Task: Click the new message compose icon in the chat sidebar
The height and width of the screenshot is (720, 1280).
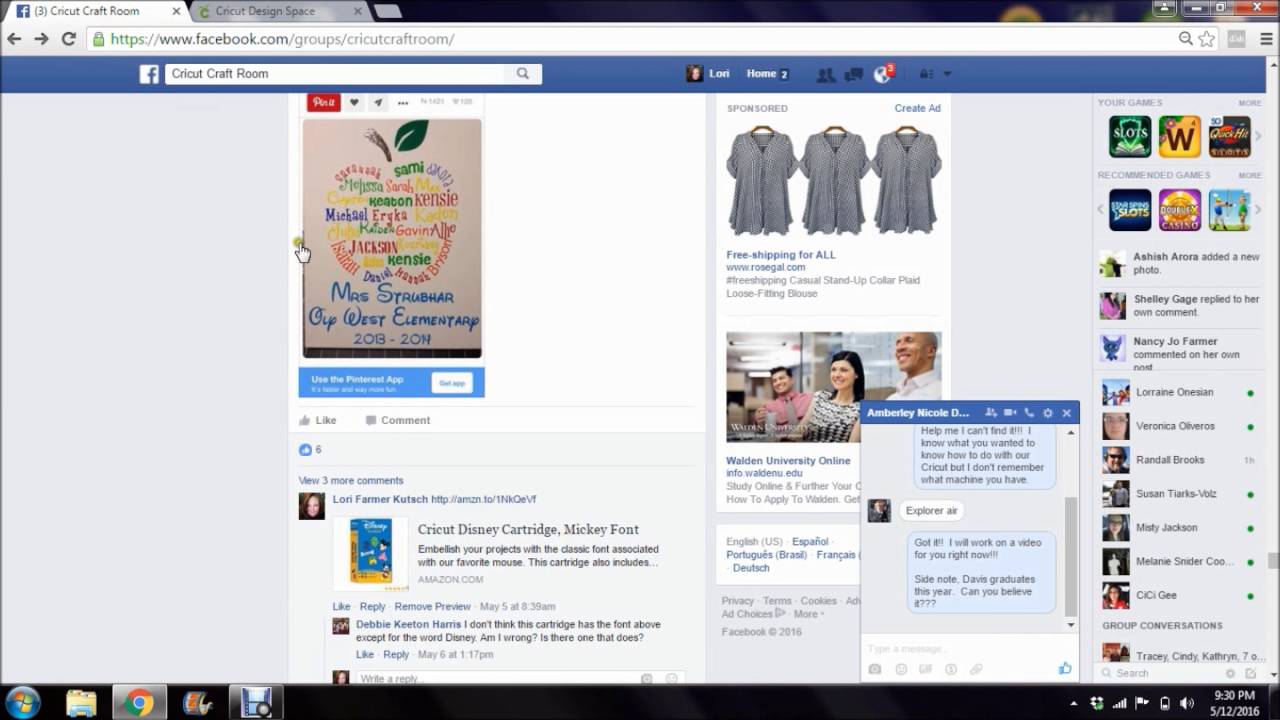Action: [x=1249, y=674]
